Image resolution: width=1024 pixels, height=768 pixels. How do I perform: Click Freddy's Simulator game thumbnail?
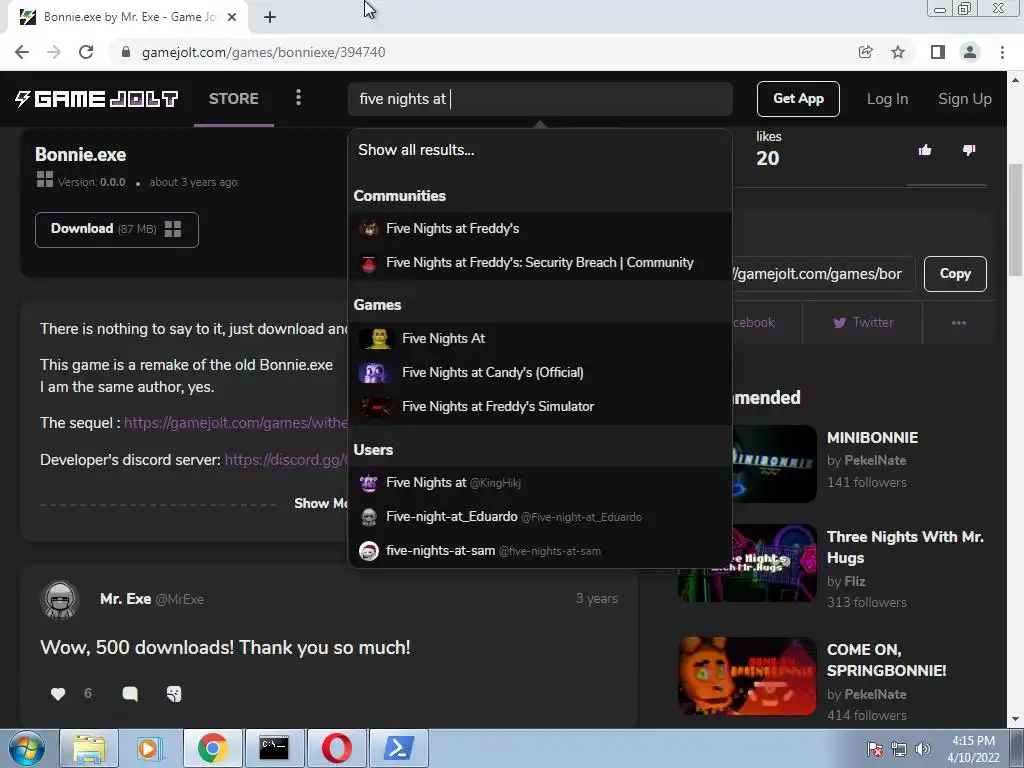pos(376,406)
